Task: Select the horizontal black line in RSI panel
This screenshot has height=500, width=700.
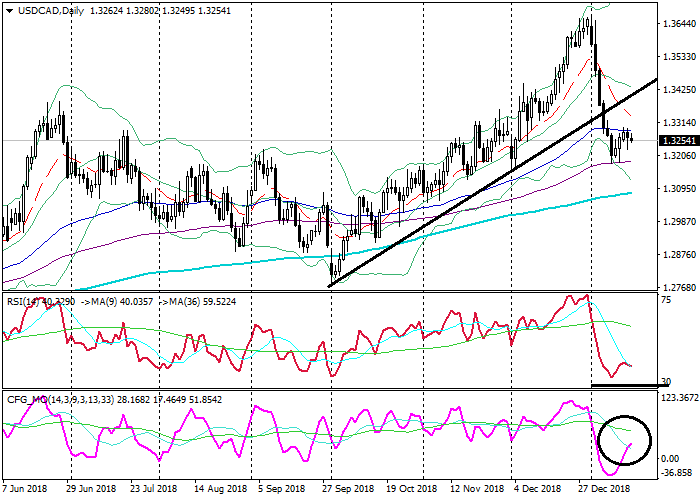Action: coord(625,385)
